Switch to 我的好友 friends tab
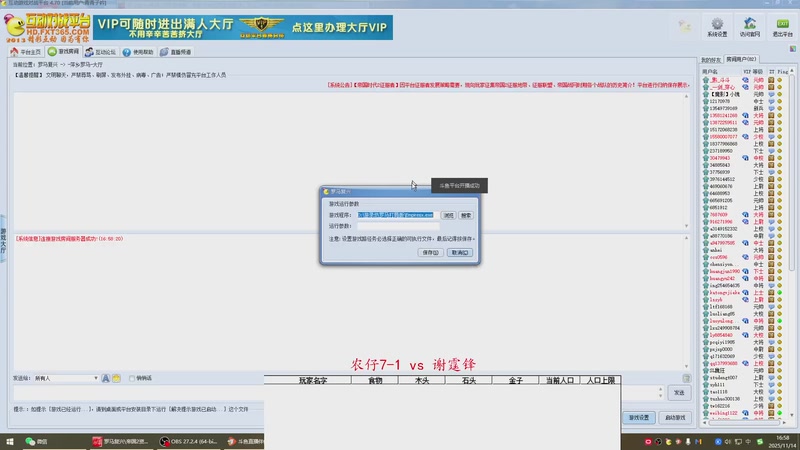The height and width of the screenshot is (450, 800). [711, 60]
